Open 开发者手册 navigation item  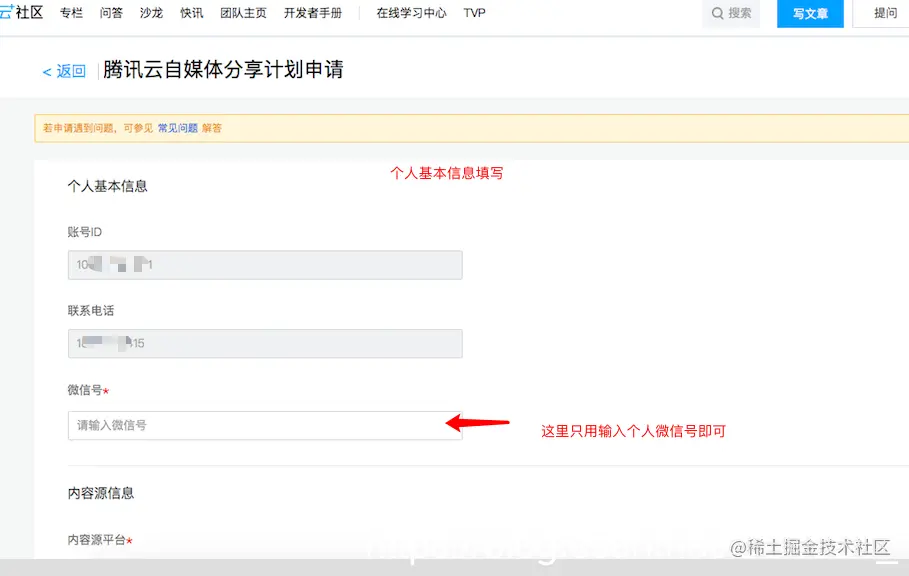(x=313, y=13)
